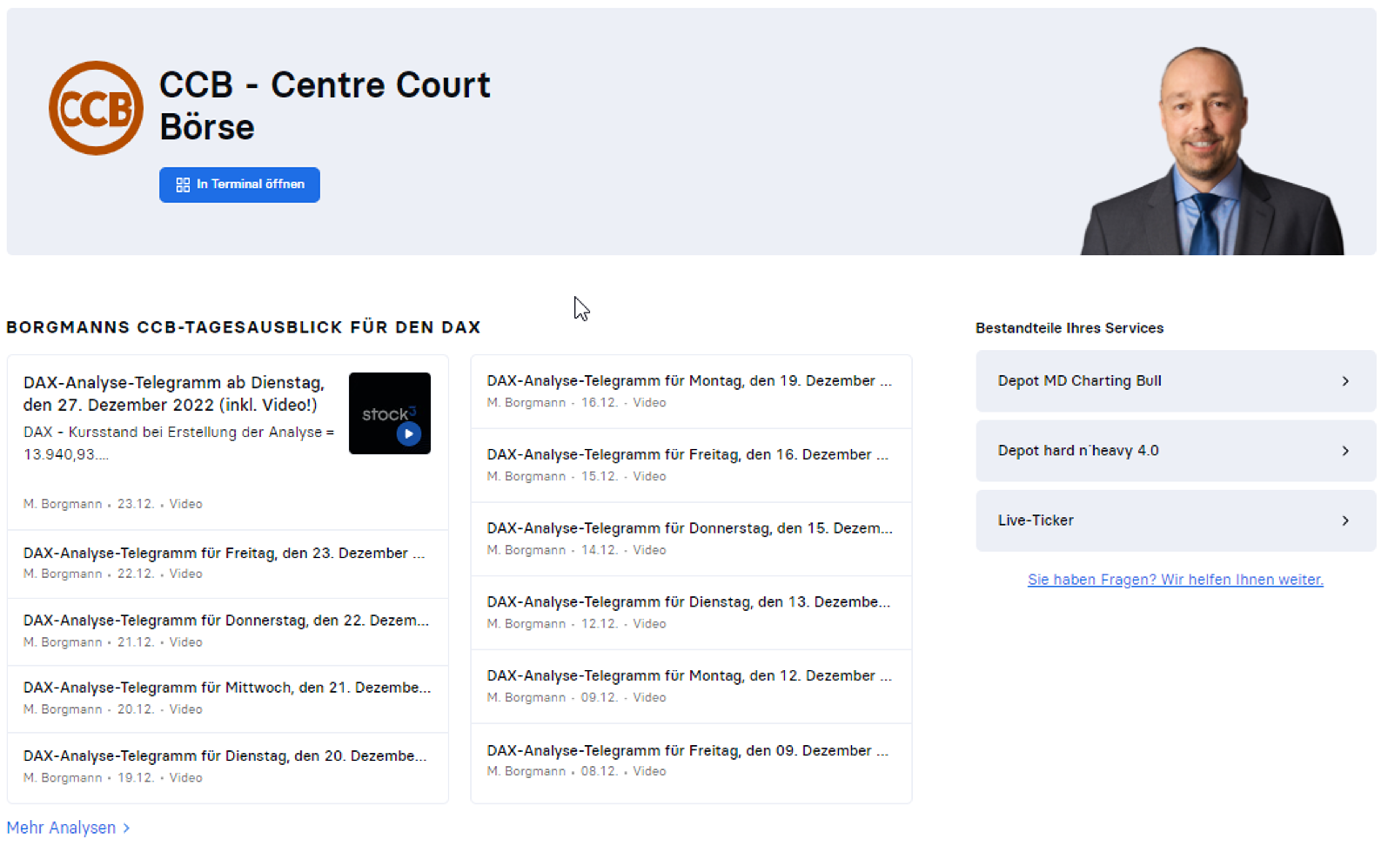The width and height of the screenshot is (1400, 845).
Task: Open the terminal via In Terminal öffnen button
Action: click(x=239, y=185)
